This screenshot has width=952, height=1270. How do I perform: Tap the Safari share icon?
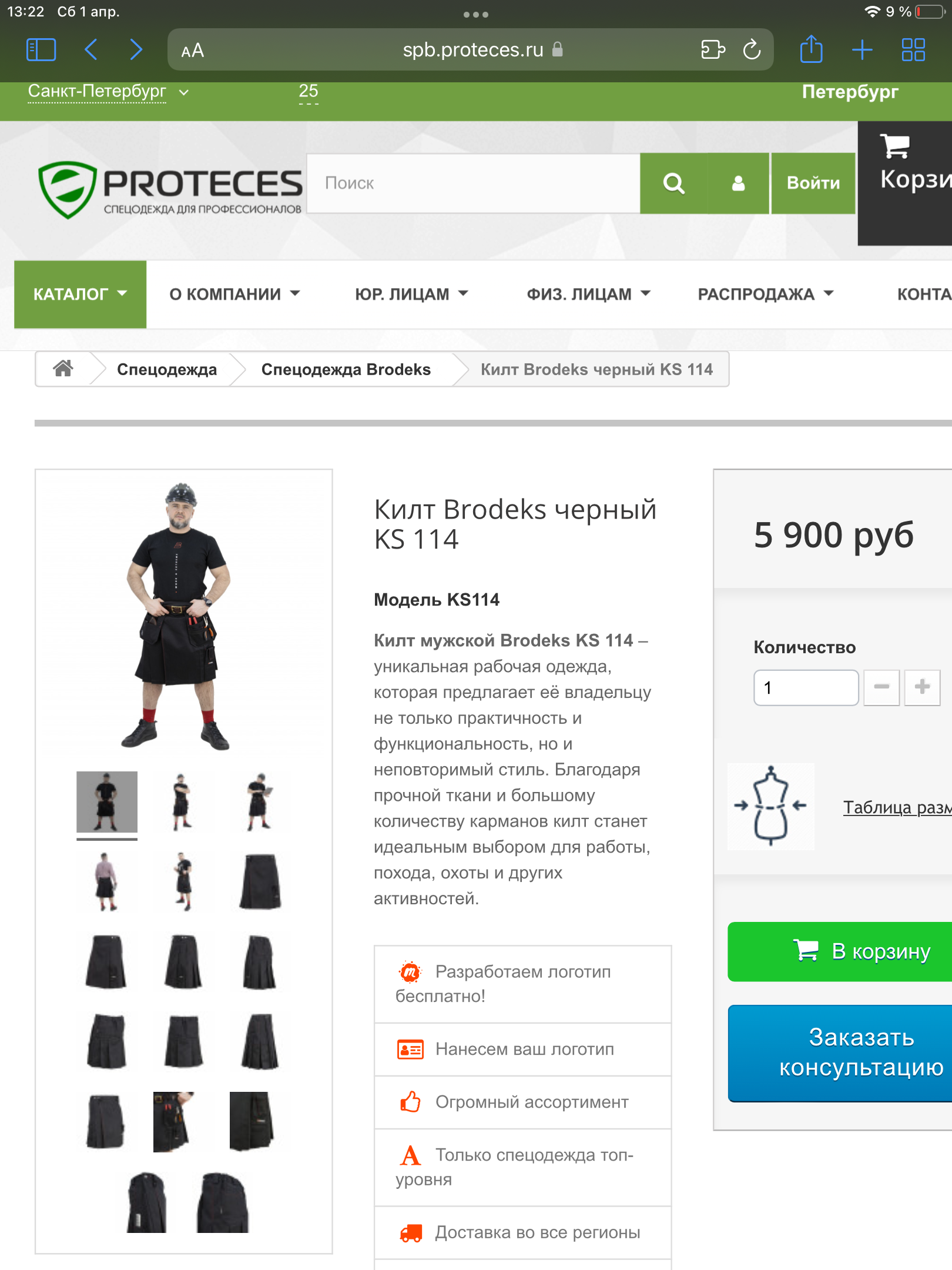pos(811,49)
